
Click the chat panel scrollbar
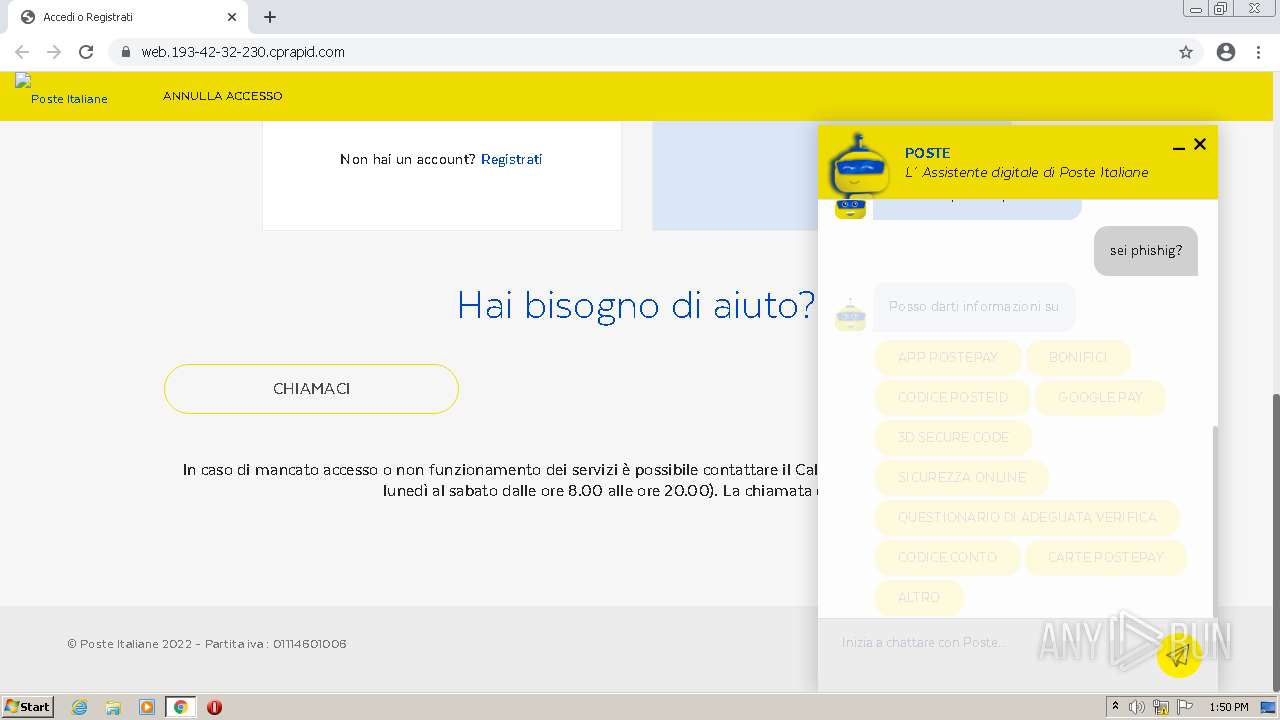[x=1215, y=520]
